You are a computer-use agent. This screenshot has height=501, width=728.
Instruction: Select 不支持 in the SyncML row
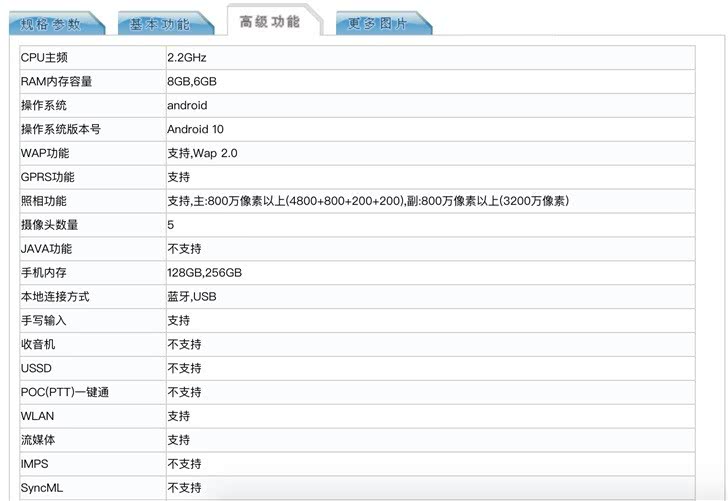pos(184,488)
